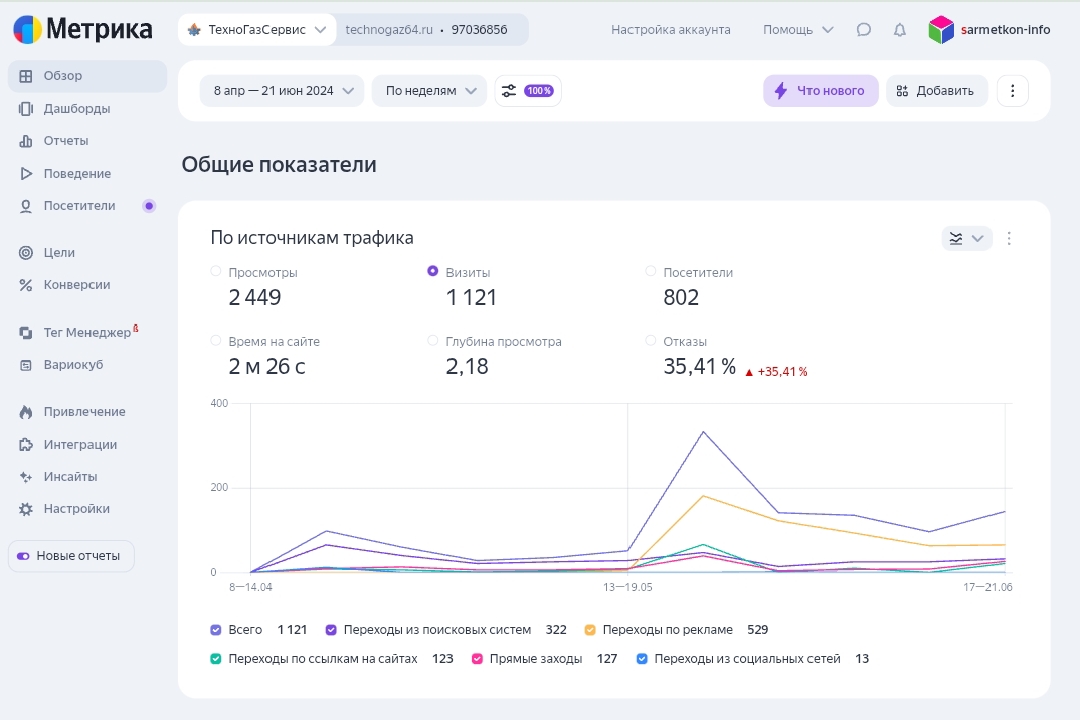Open the three-dot menu beside Добавить

[1012, 91]
